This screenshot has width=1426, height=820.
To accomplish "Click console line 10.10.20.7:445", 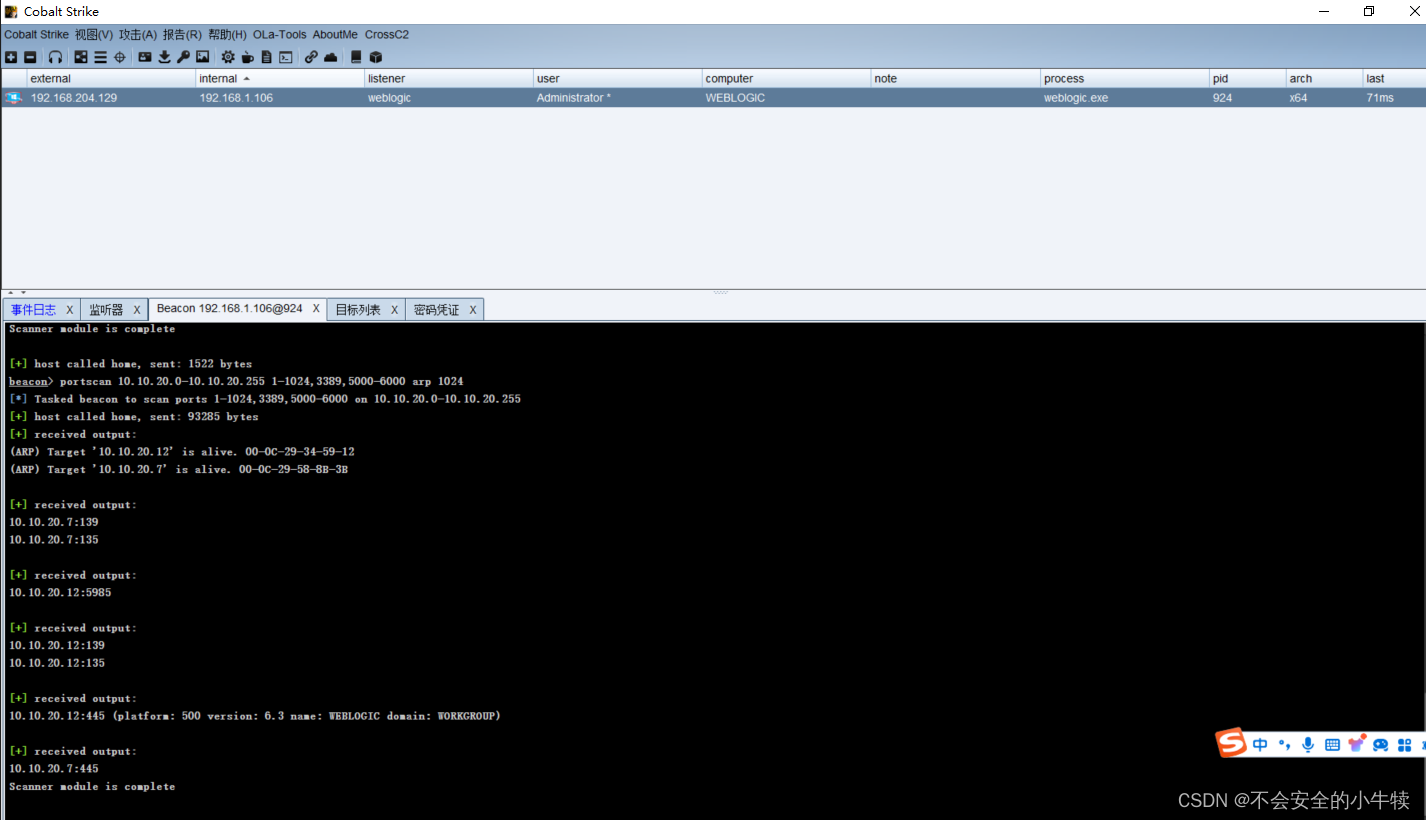I will coord(54,769).
